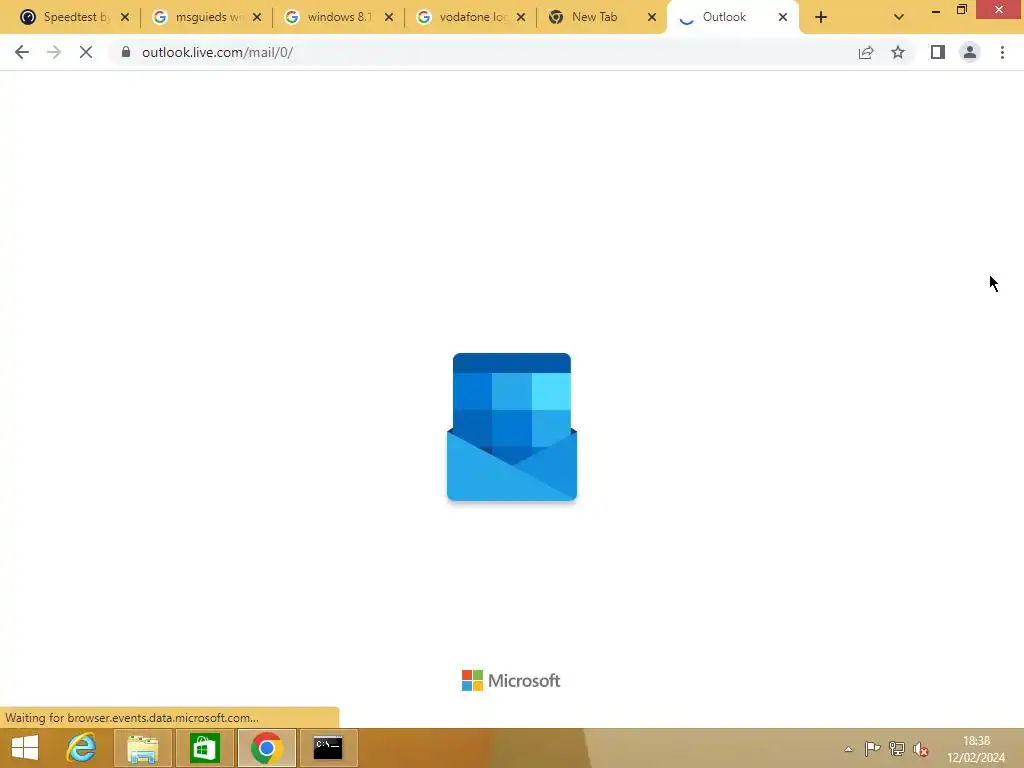Close the vodafone tab
This screenshot has width=1024, height=768.
pos(520,17)
